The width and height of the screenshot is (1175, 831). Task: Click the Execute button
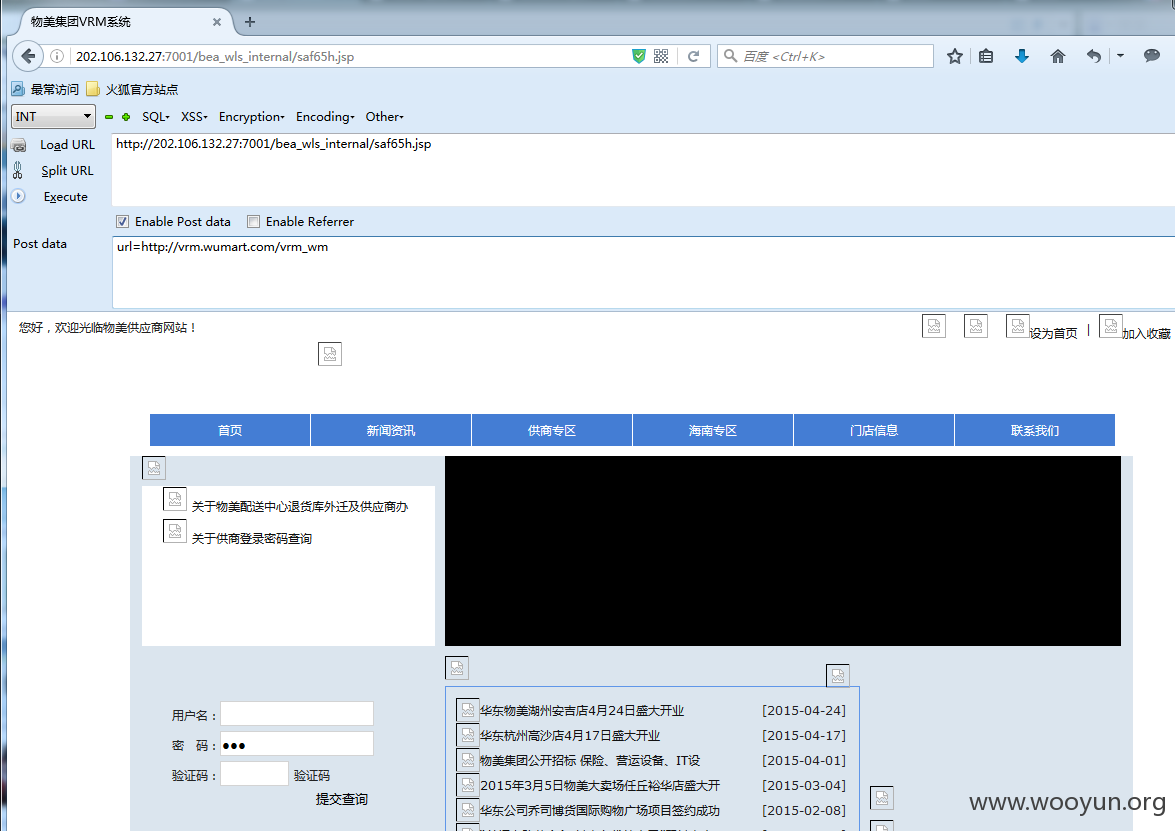[66, 197]
